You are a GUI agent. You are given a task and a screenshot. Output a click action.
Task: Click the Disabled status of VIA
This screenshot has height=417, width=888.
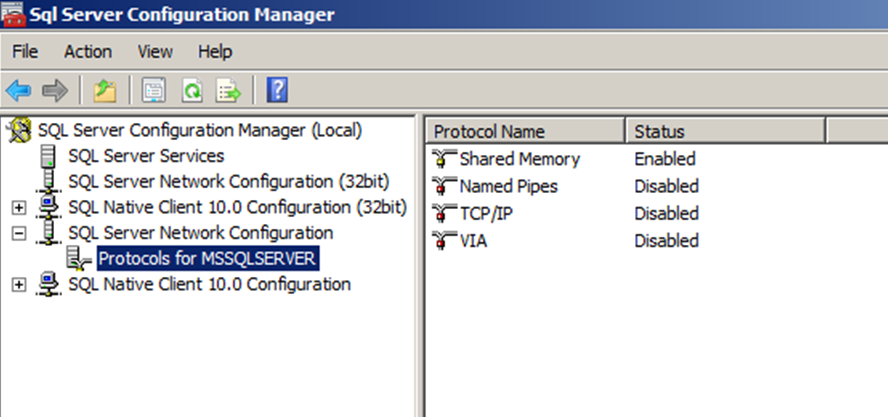(667, 241)
